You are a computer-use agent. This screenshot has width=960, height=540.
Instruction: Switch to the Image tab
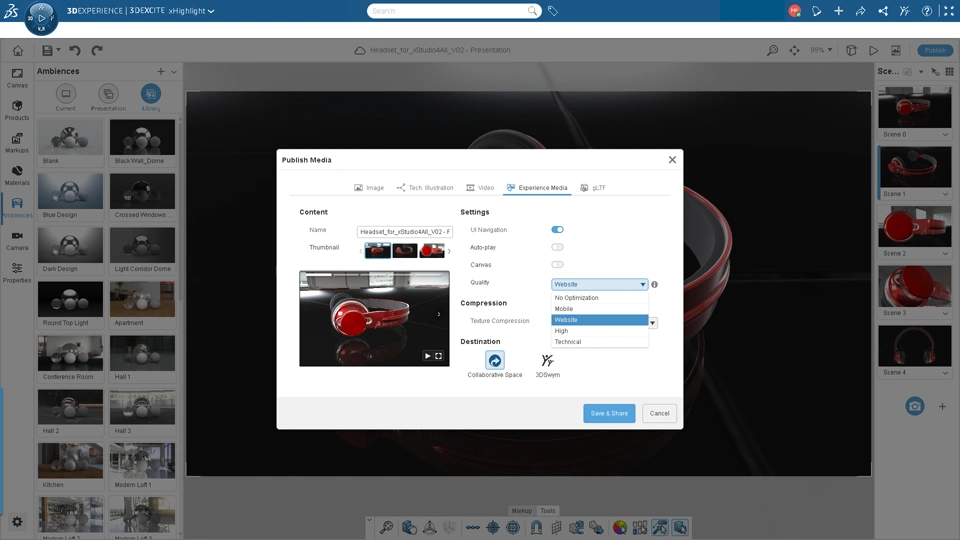click(x=369, y=188)
